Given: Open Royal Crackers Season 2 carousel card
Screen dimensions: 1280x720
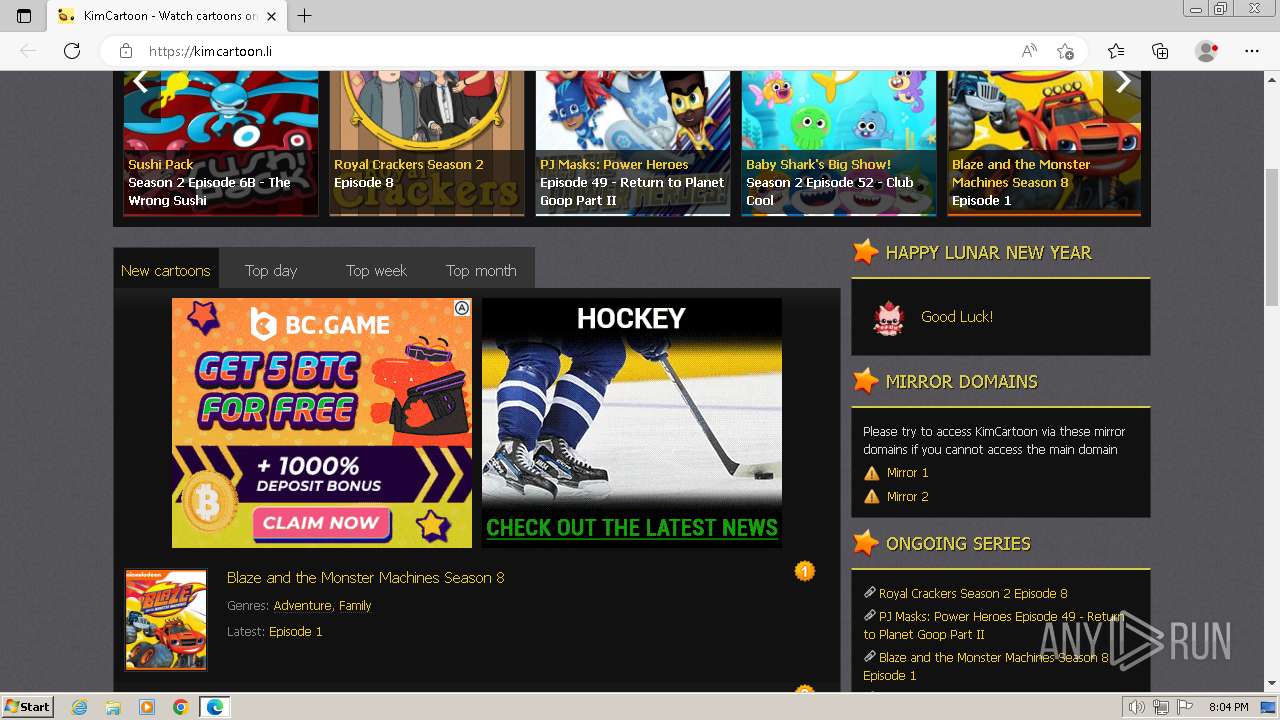Looking at the screenshot, I should click(x=427, y=143).
